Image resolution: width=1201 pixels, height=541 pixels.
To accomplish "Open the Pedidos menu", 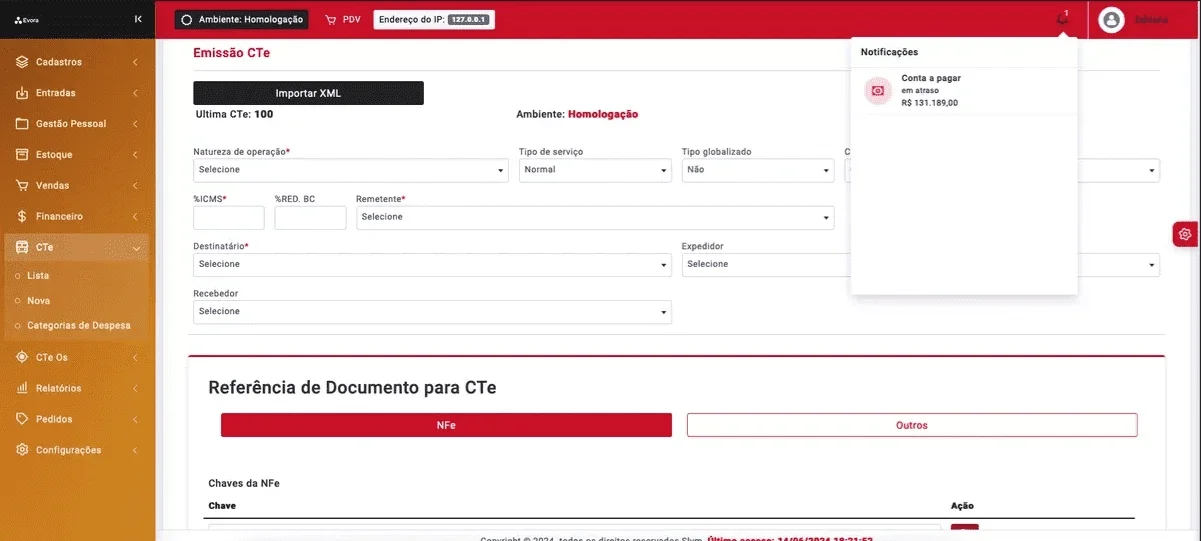I will pyautogui.click(x=77, y=419).
